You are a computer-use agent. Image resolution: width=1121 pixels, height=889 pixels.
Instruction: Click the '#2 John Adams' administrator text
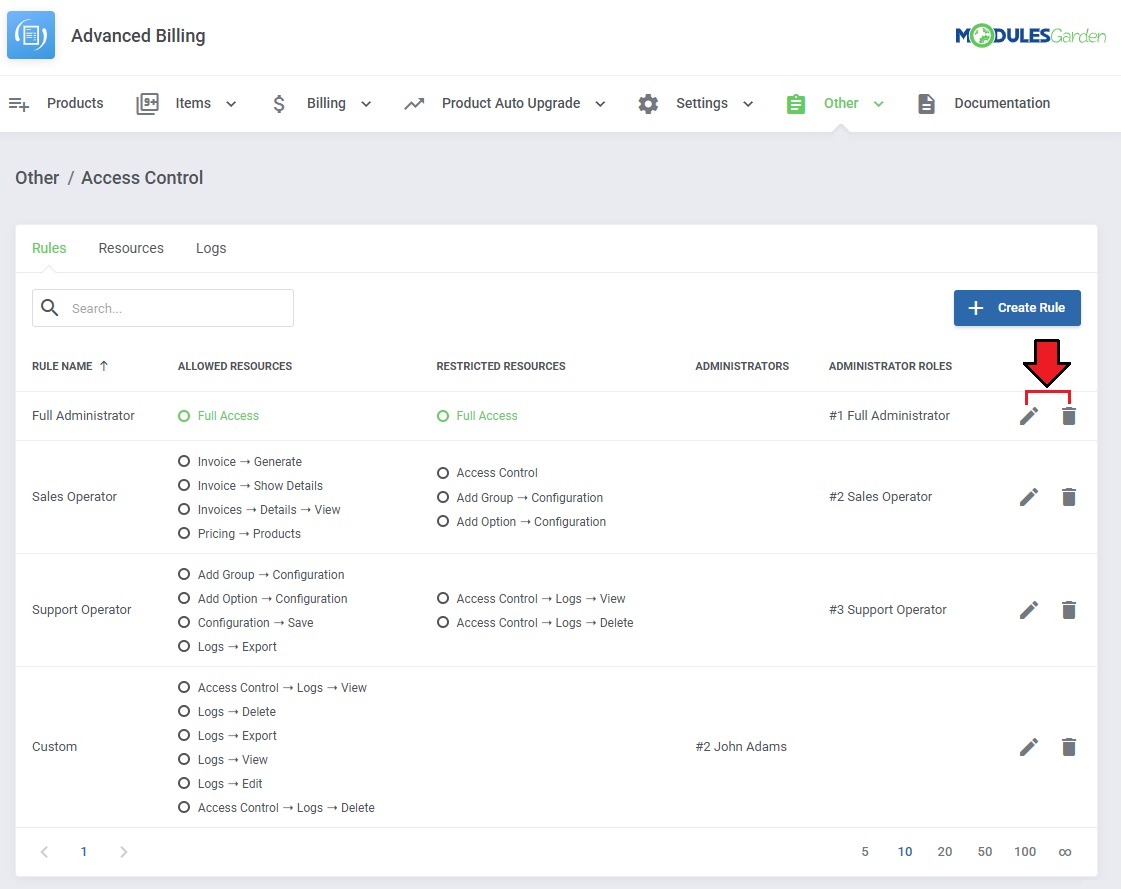point(741,747)
